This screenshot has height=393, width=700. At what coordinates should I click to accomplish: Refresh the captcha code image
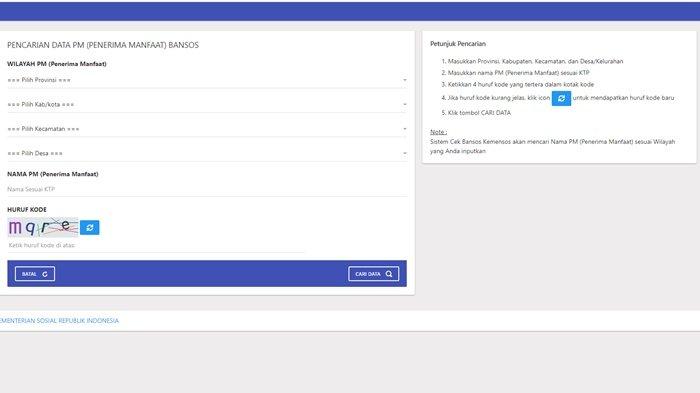click(90, 228)
